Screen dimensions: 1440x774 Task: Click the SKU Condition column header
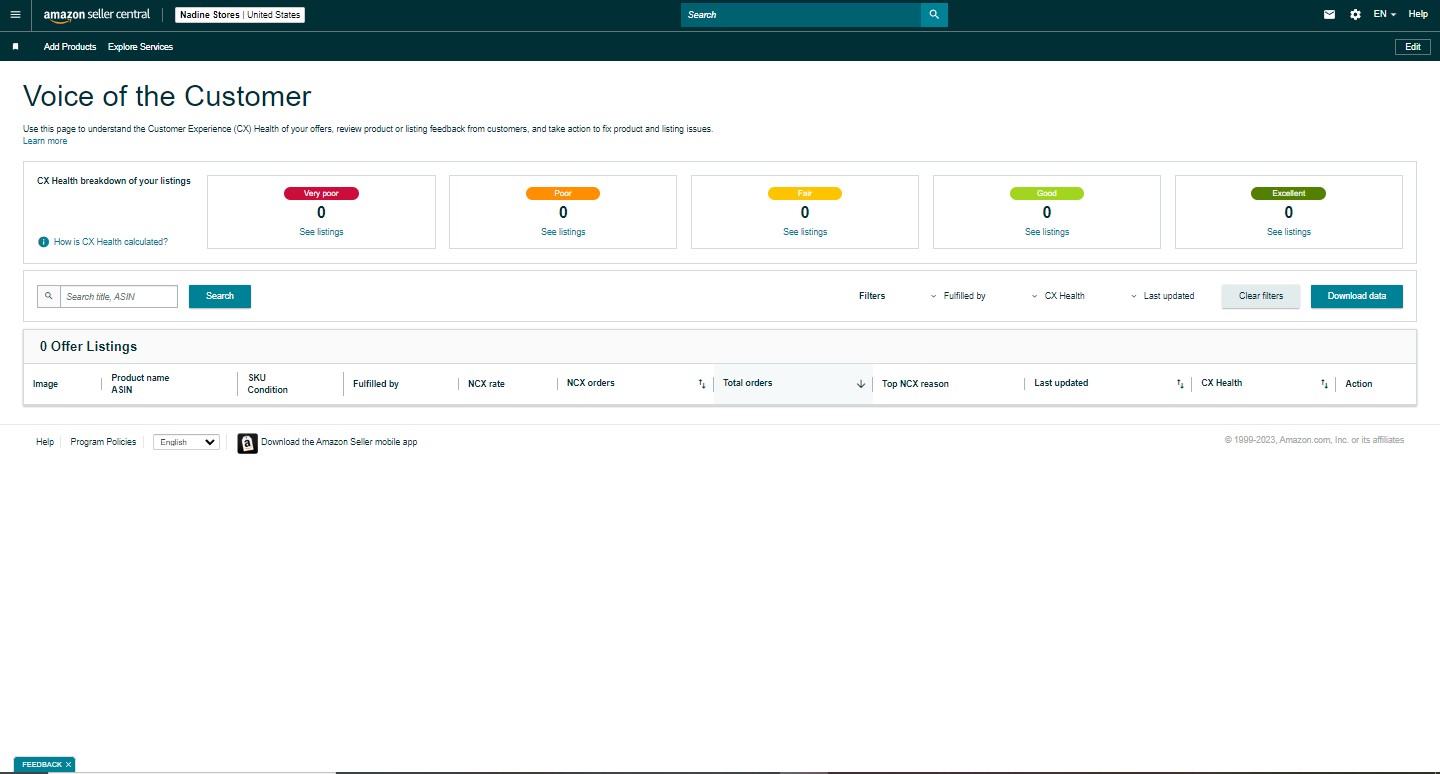[x=268, y=384]
